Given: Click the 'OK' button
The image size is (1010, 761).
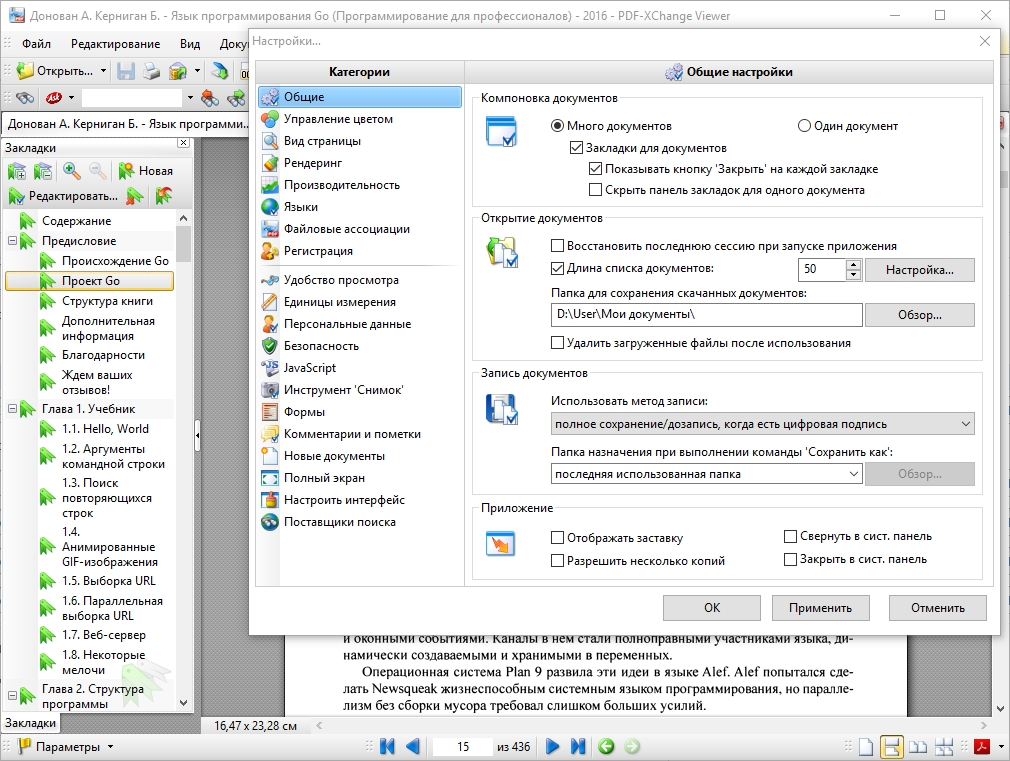Looking at the screenshot, I should [712, 608].
